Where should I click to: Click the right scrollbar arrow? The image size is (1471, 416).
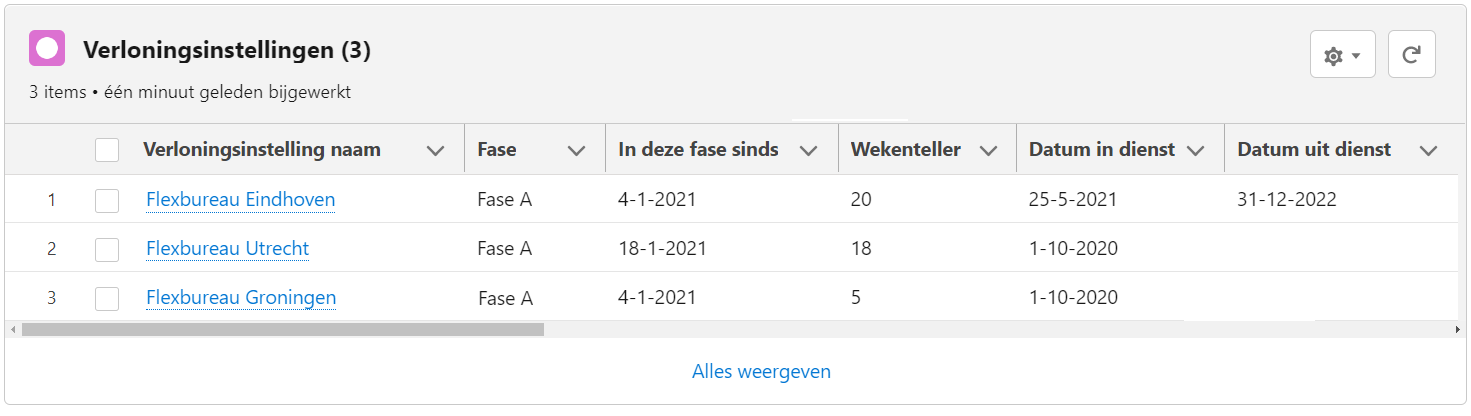[1457, 329]
